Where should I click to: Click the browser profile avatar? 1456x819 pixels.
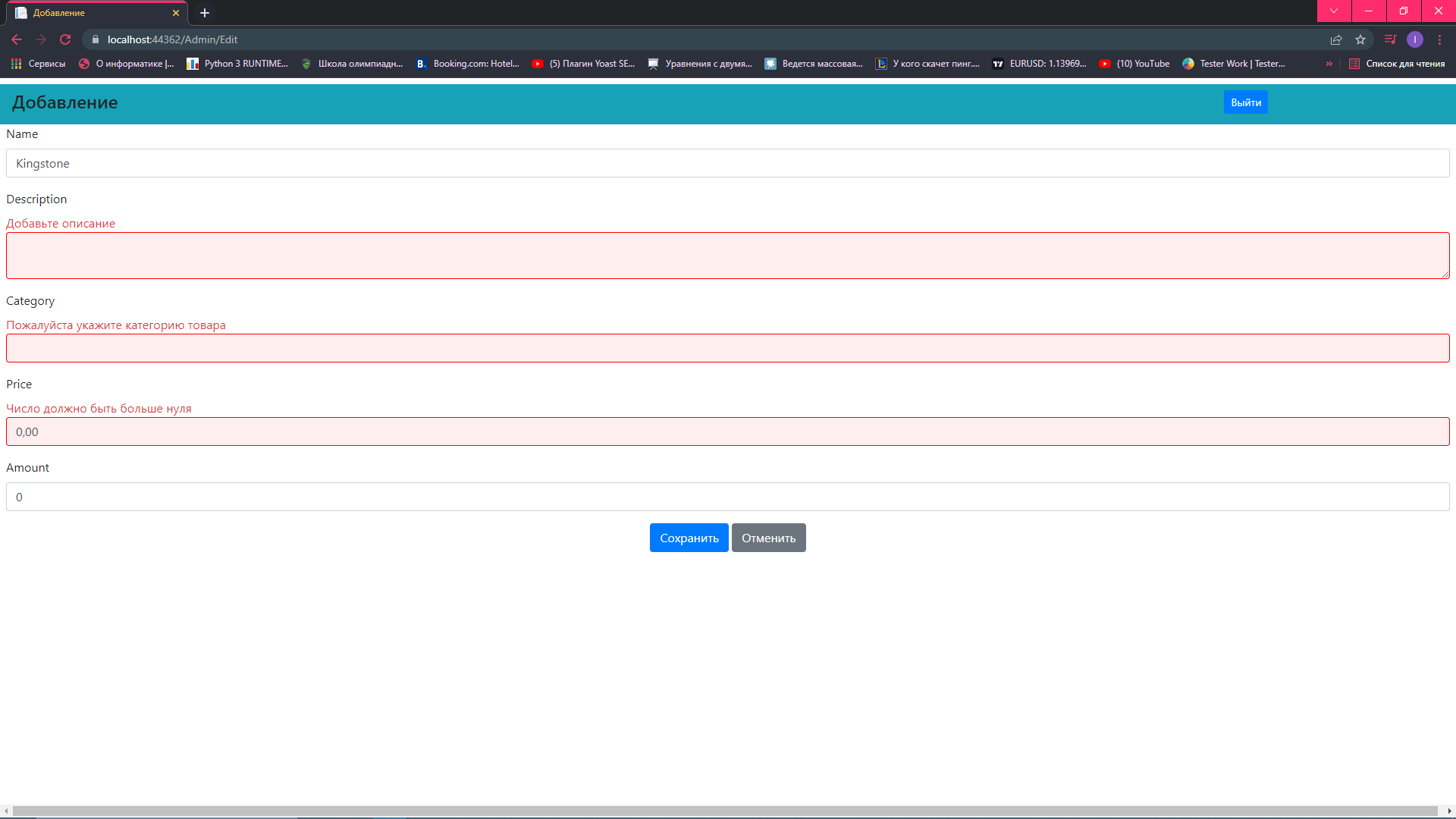click(x=1415, y=39)
